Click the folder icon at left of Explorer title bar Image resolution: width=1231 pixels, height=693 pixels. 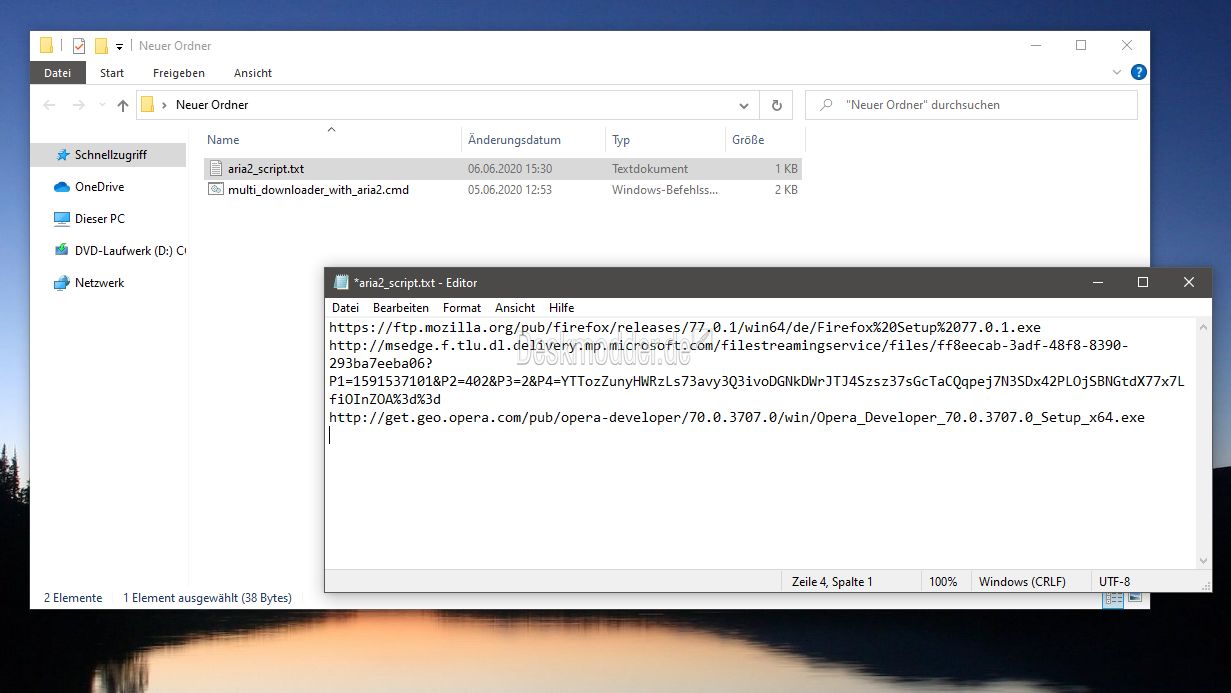(46, 45)
